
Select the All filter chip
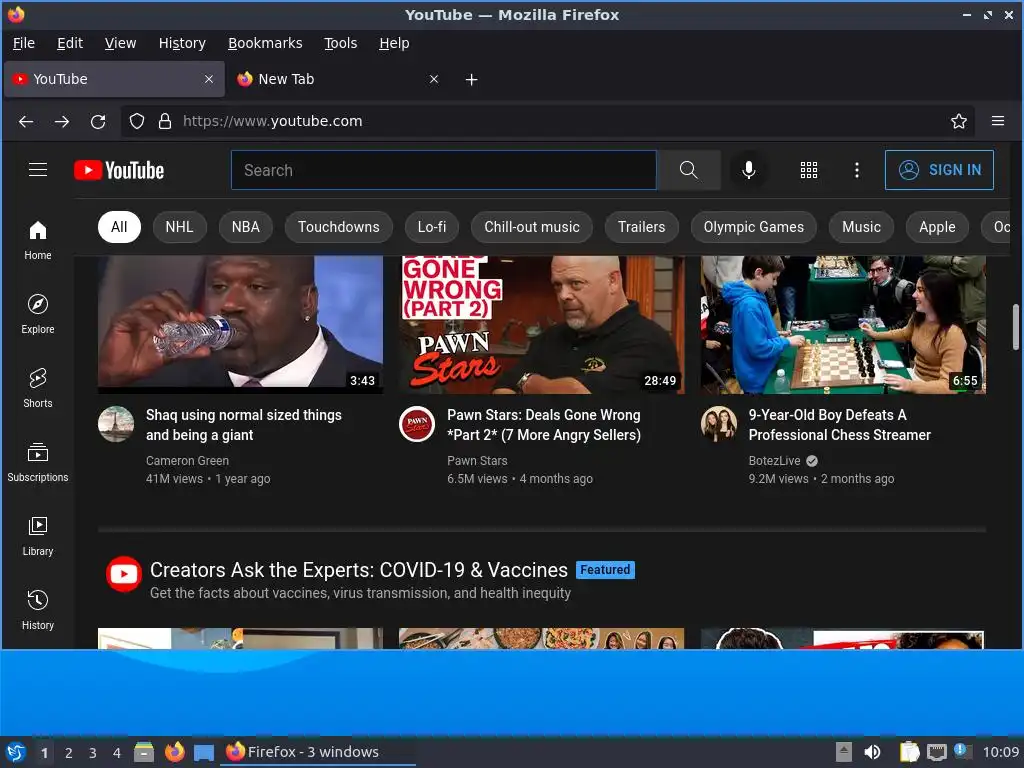coord(119,227)
